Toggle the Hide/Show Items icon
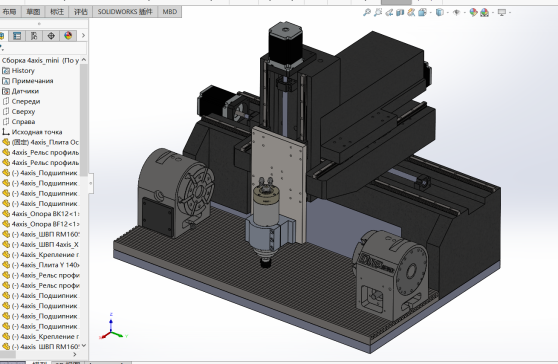Image resolution: width=558 pixels, height=364 pixels. click(x=456, y=12)
